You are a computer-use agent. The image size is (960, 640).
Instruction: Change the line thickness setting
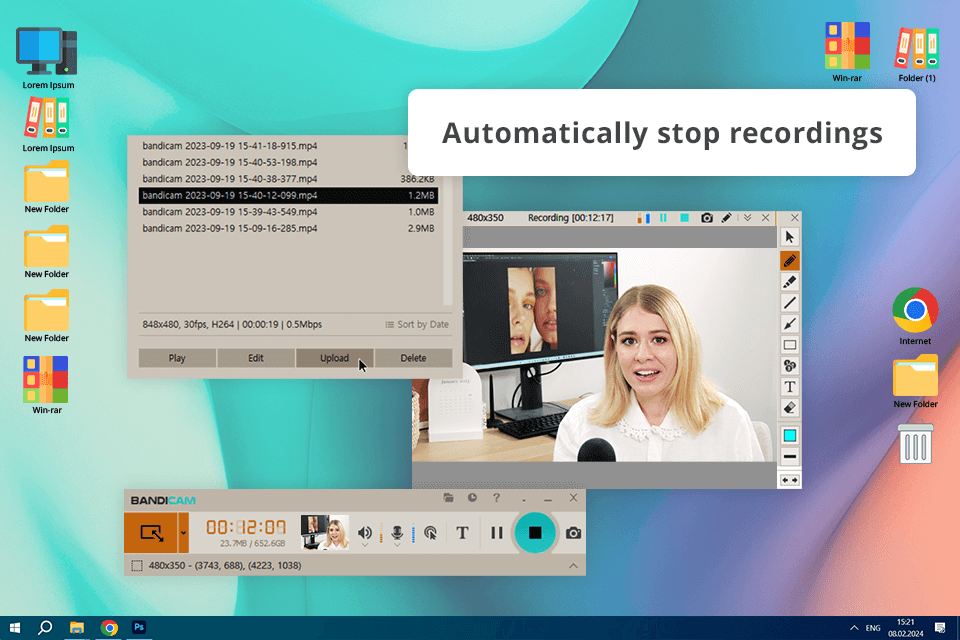[789, 456]
